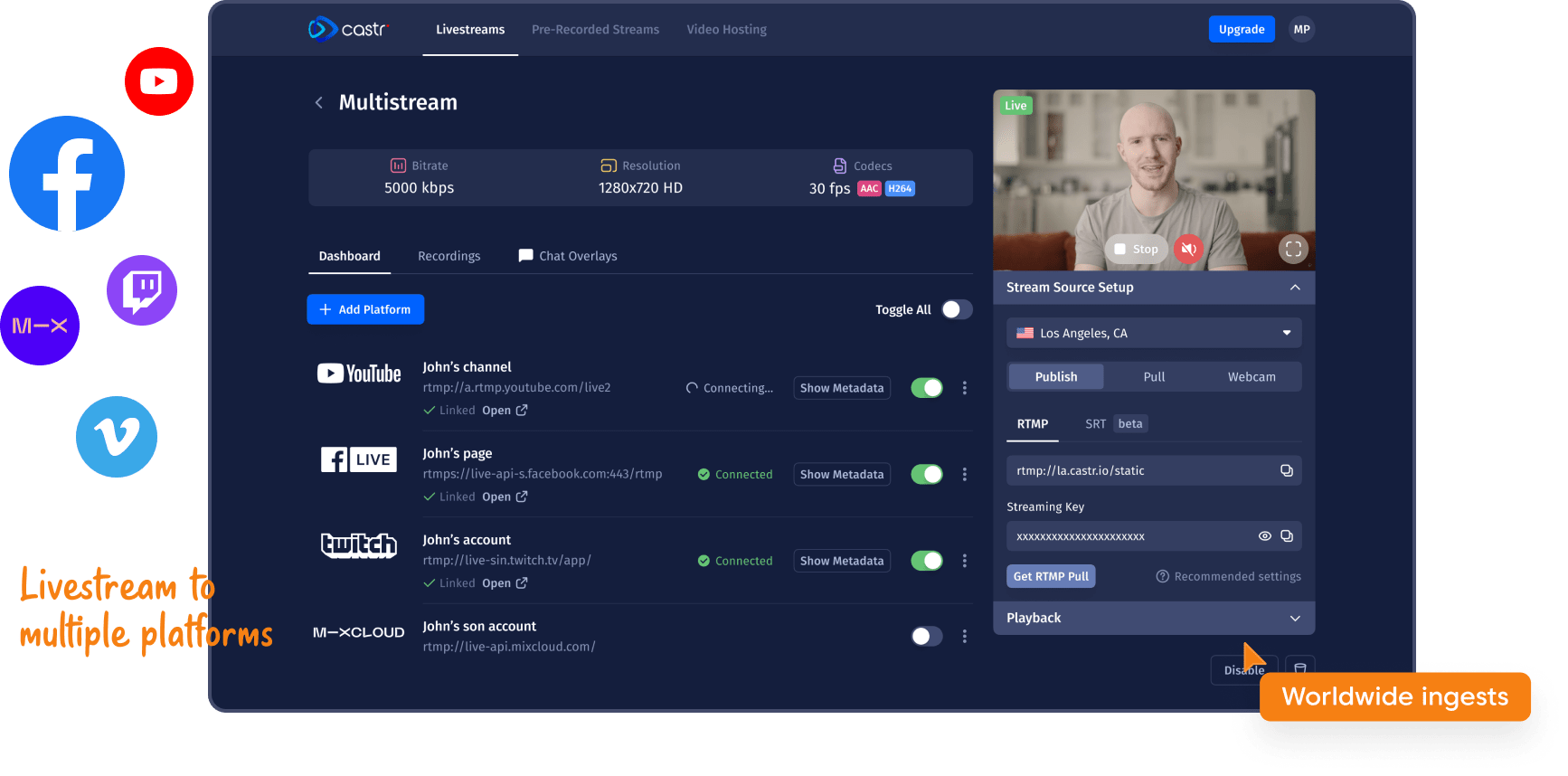Click the Facebook Live platform logo
The height and width of the screenshot is (776, 1568).
(x=359, y=459)
